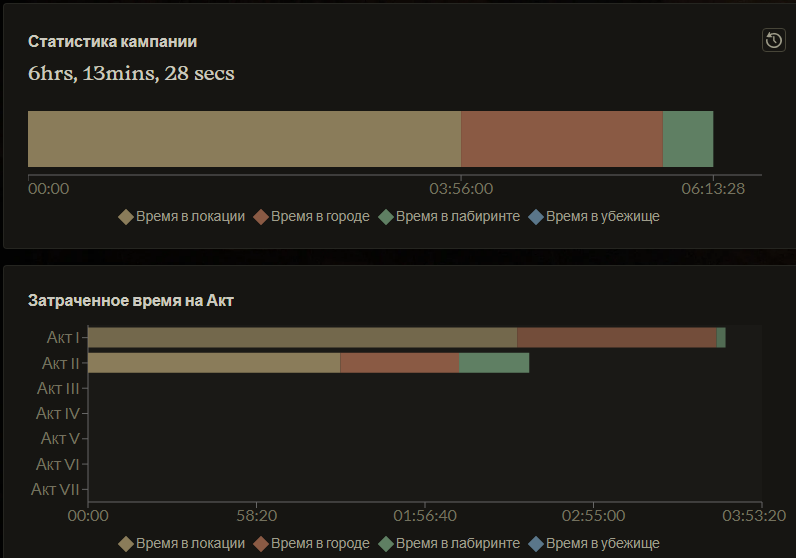Select the Акт II location time segment

pyautogui.click(x=214, y=363)
